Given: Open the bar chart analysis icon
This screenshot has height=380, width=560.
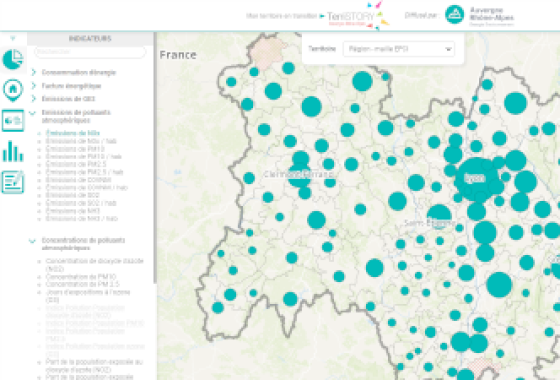Looking at the screenshot, I should click(x=13, y=151).
